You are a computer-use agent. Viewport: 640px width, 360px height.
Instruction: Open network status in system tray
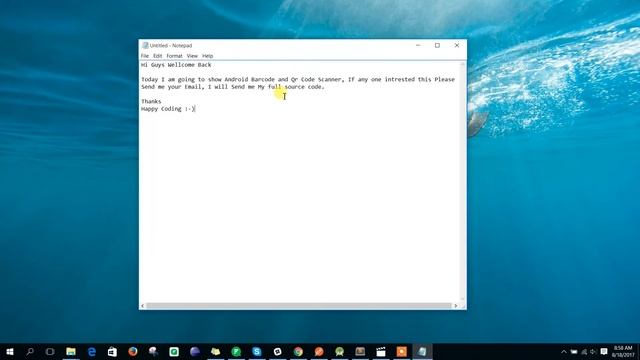pyautogui.click(x=584, y=351)
